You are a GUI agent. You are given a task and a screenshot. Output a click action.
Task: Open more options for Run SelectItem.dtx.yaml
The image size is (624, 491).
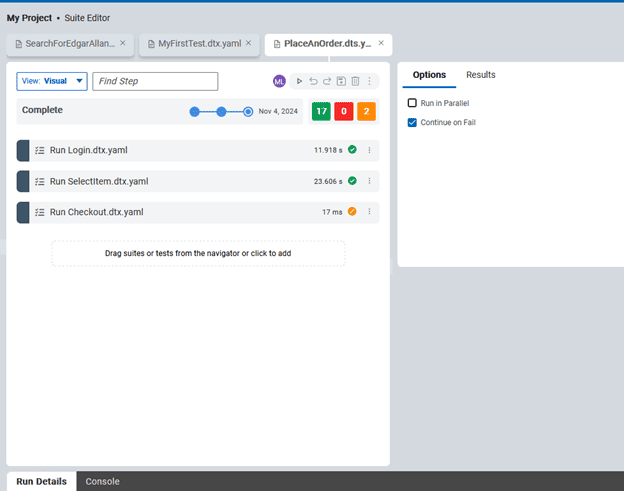pyautogui.click(x=369, y=181)
